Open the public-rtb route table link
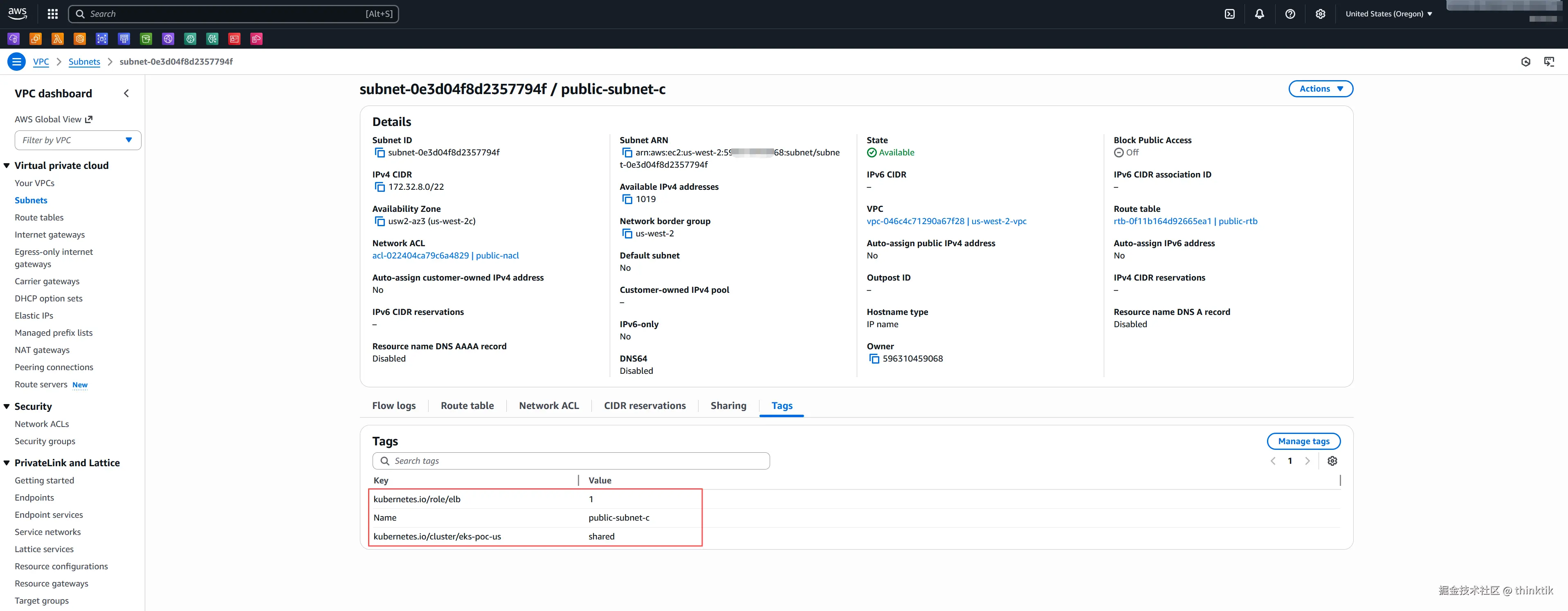The image size is (1568, 611). pyautogui.click(x=1185, y=222)
